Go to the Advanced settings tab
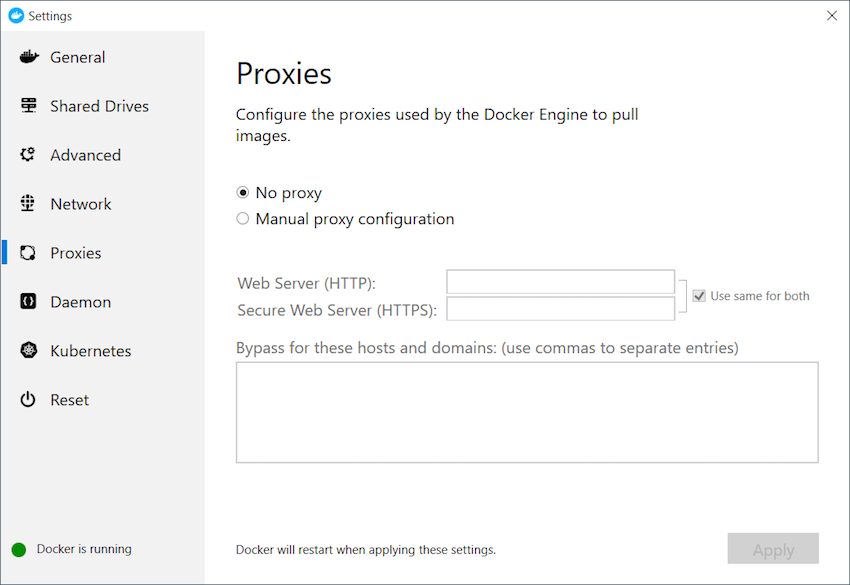 86,155
